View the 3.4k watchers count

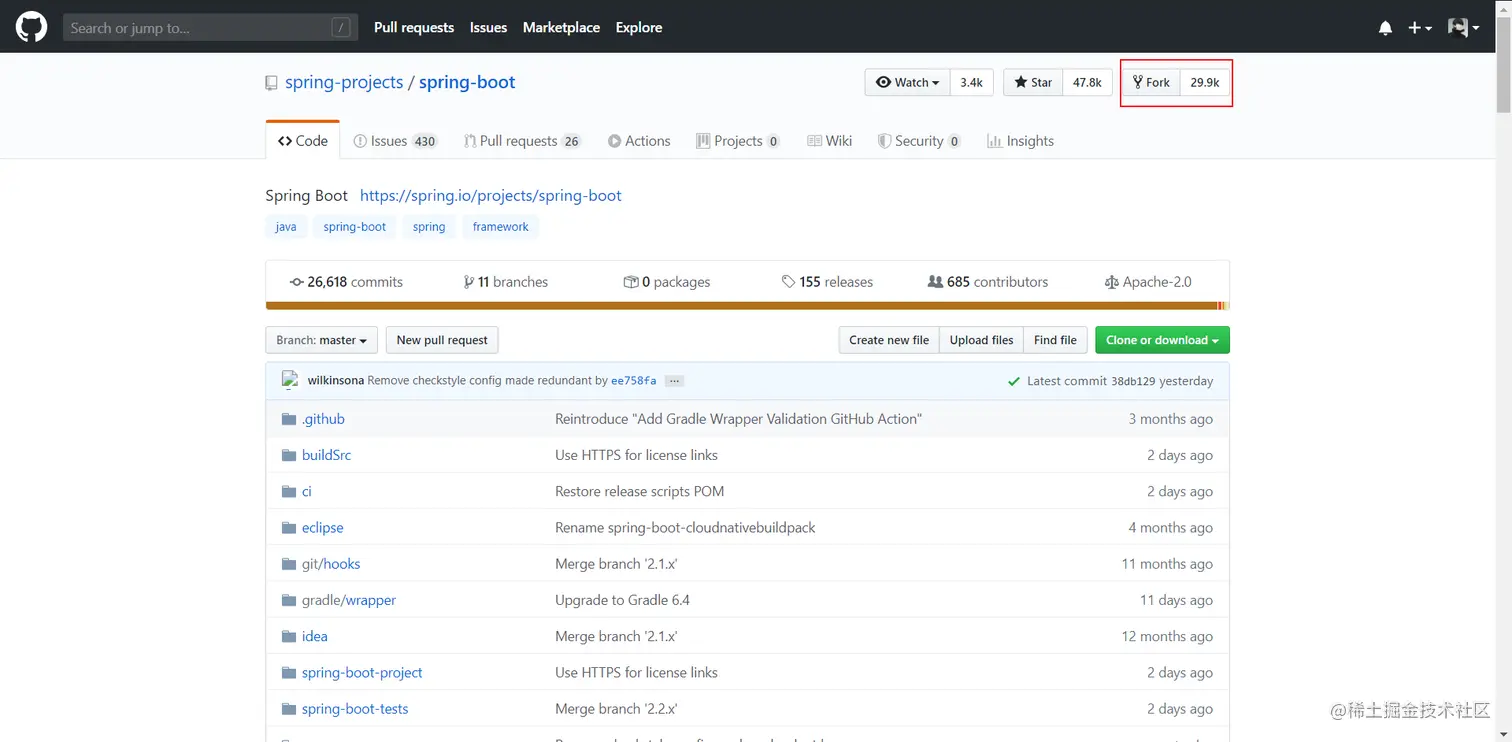click(x=971, y=82)
